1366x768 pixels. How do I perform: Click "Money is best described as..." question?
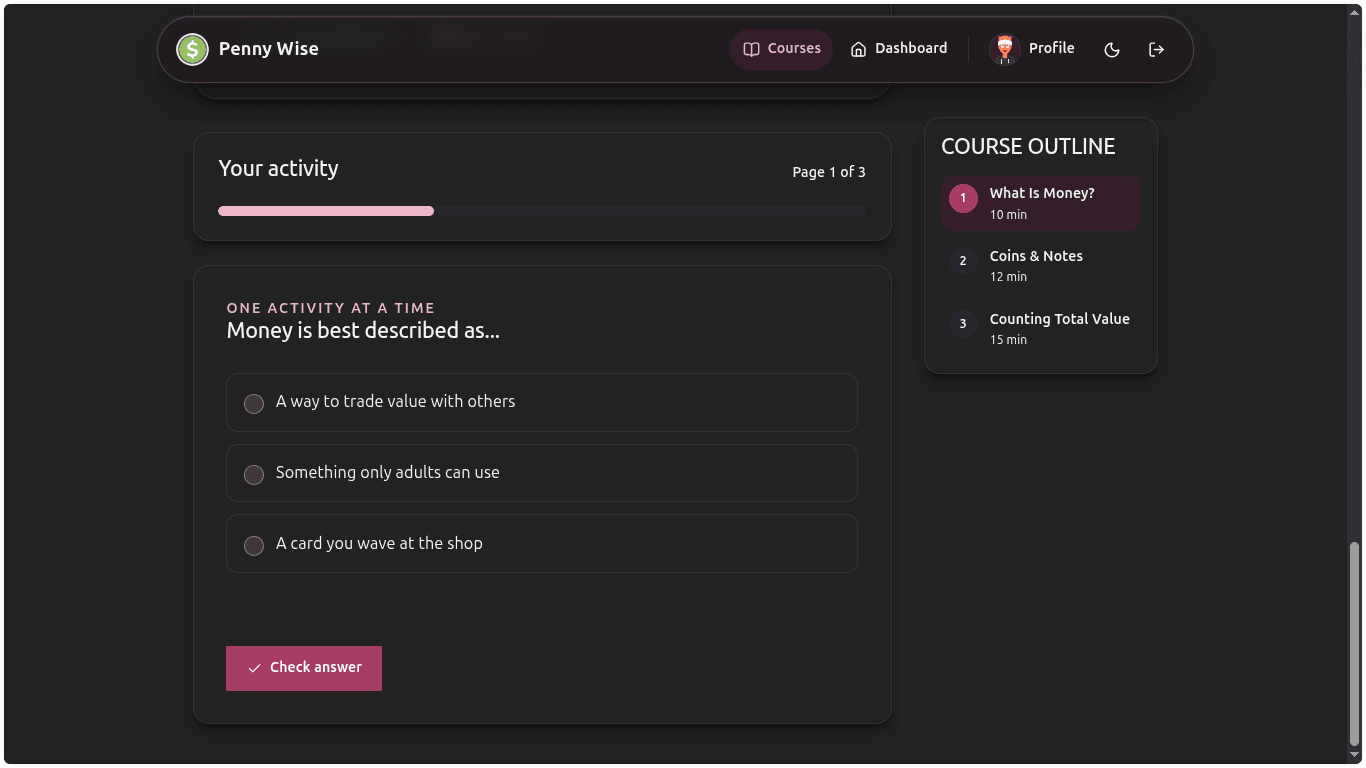[363, 331]
